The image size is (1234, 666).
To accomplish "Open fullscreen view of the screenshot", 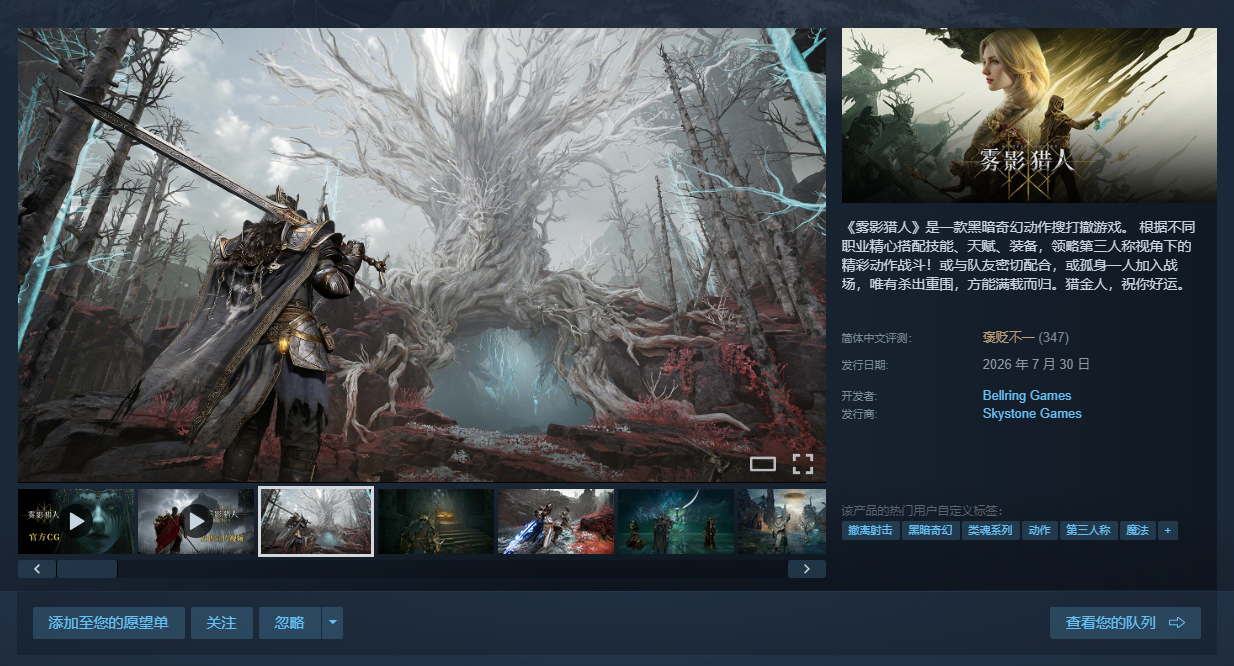I will point(803,463).
